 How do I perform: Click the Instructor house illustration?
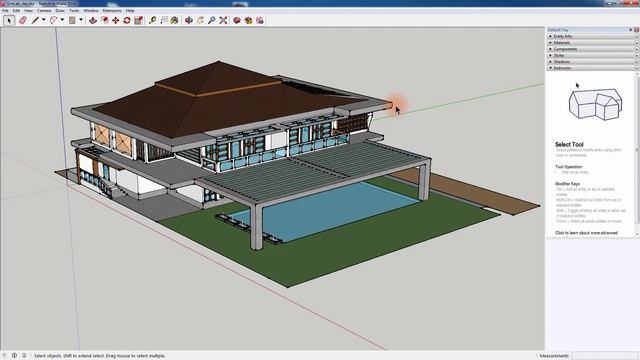pyautogui.click(x=595, y=105)
